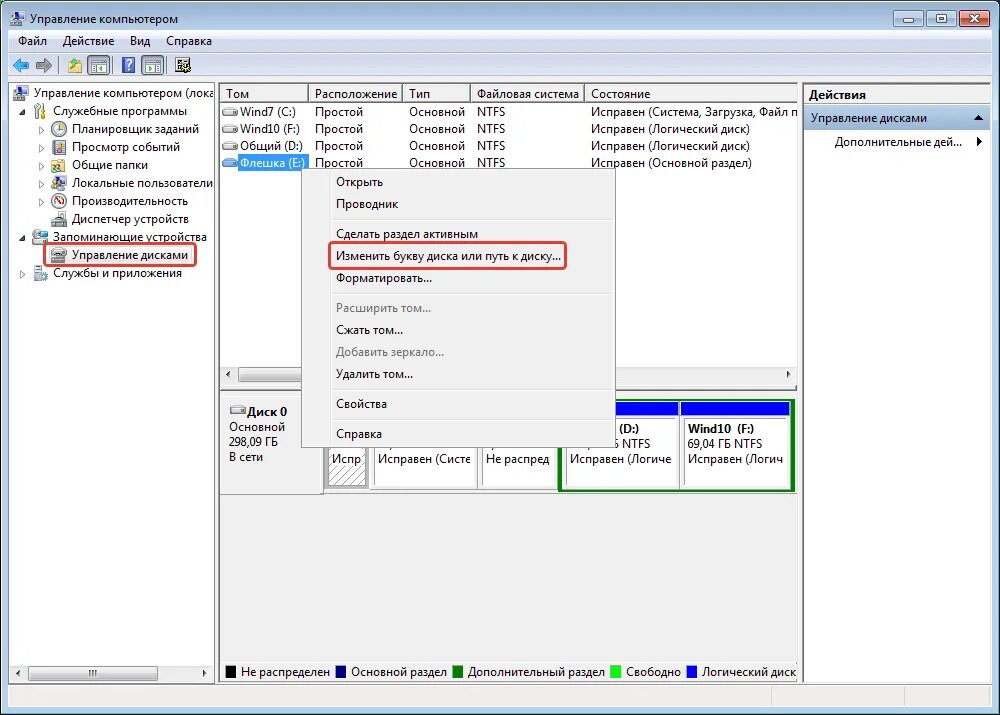Screen dimensions: 1000x715
Task: Open the Справка menu in menu bar
Action: click(189, 41)
